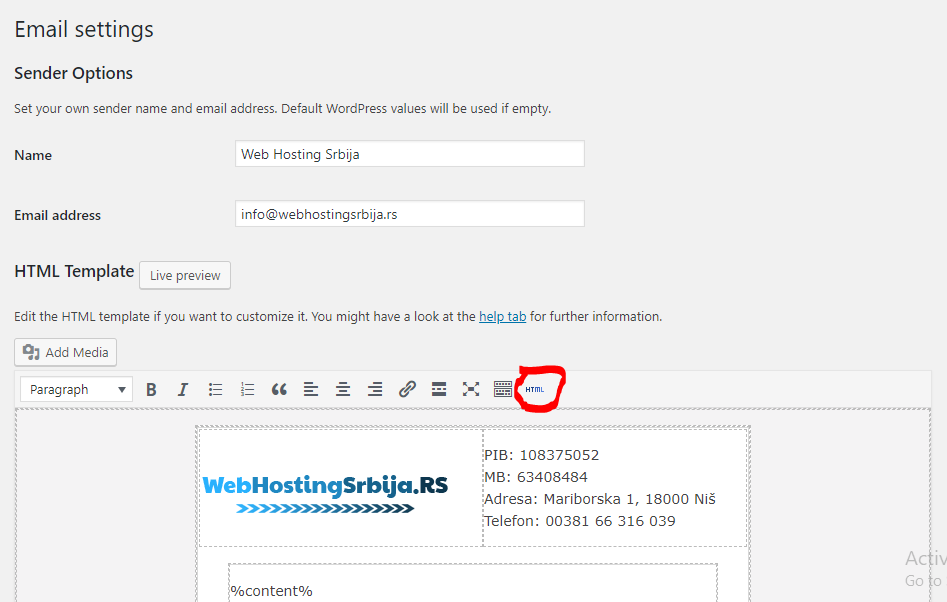Focus the sender Name input field
Screen dimensions: 947x602
tap(409, 154)
